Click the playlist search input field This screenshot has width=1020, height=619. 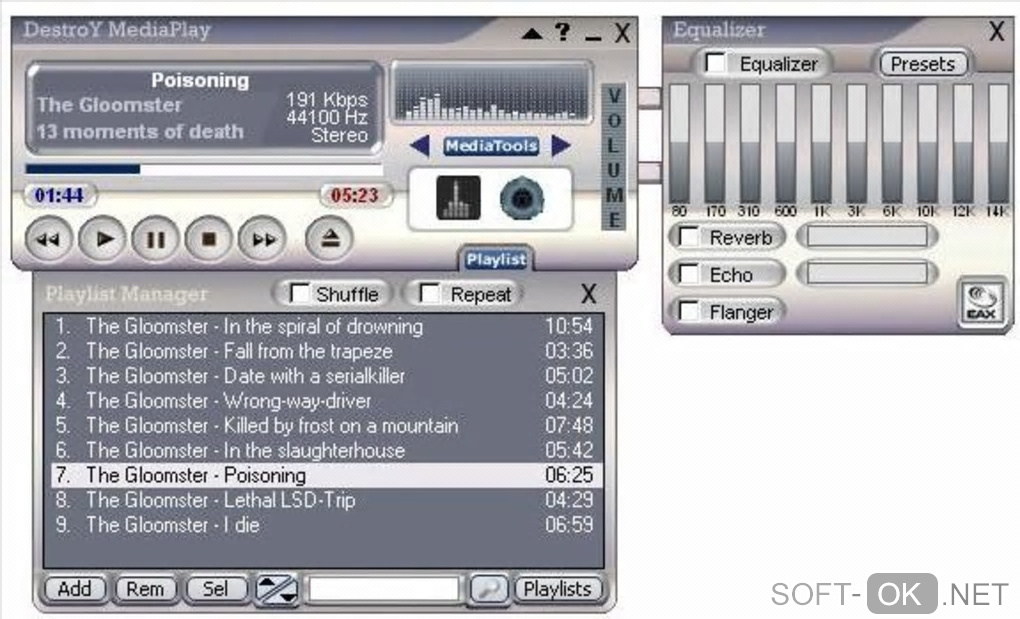384,589
